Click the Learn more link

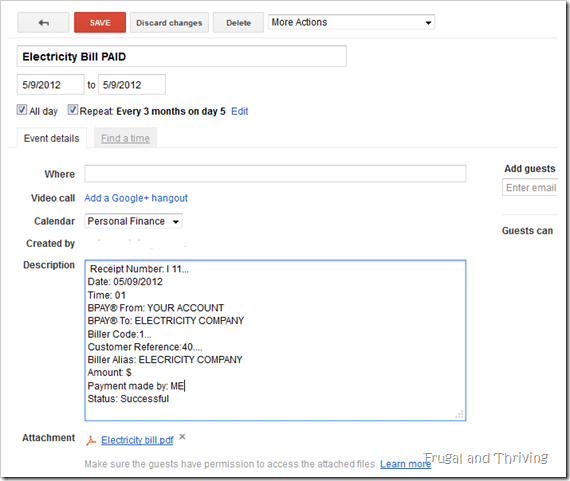(405, 464)
